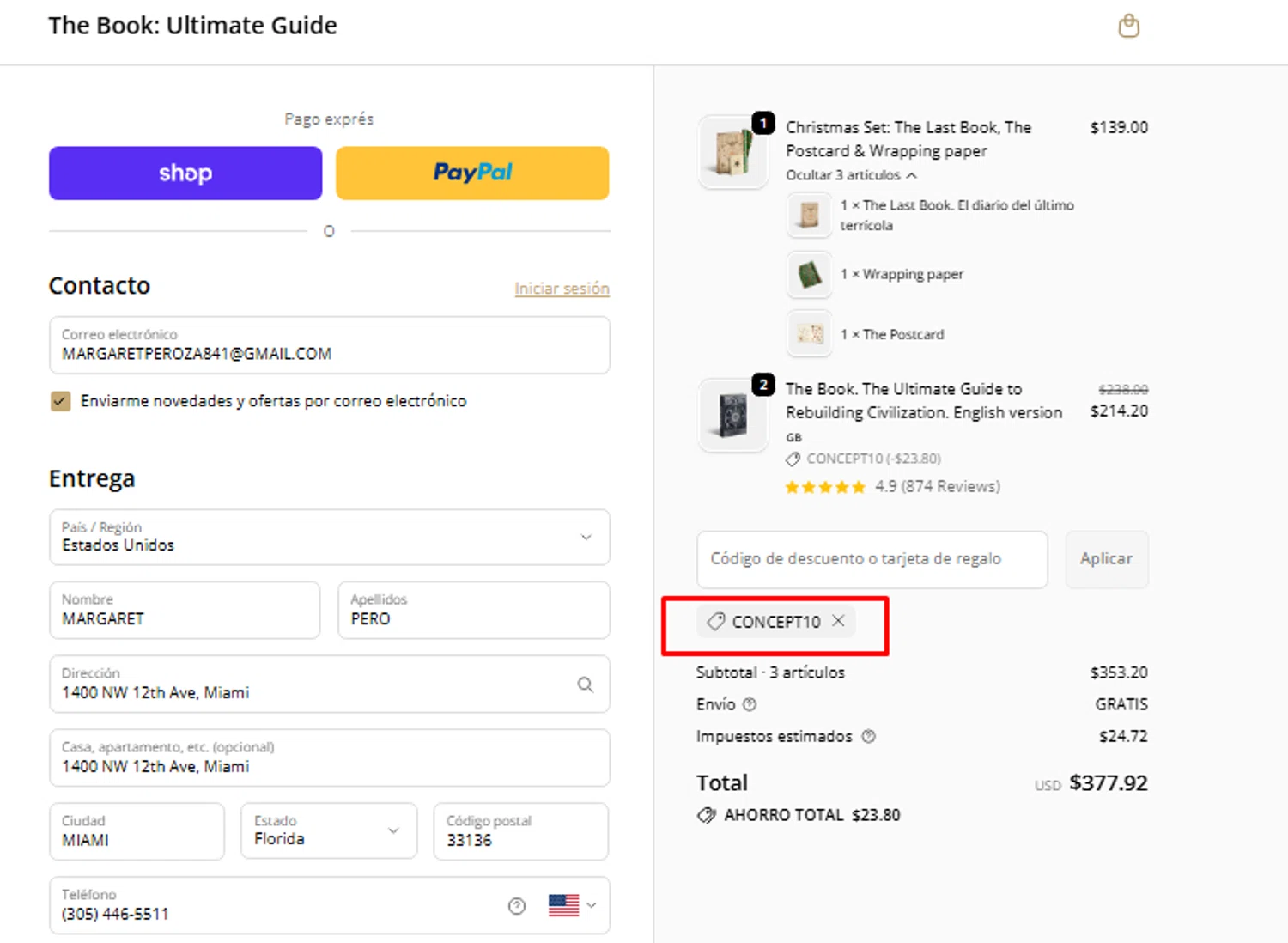
Task: Click the shipping info help icon
Action: coord(750,704)
